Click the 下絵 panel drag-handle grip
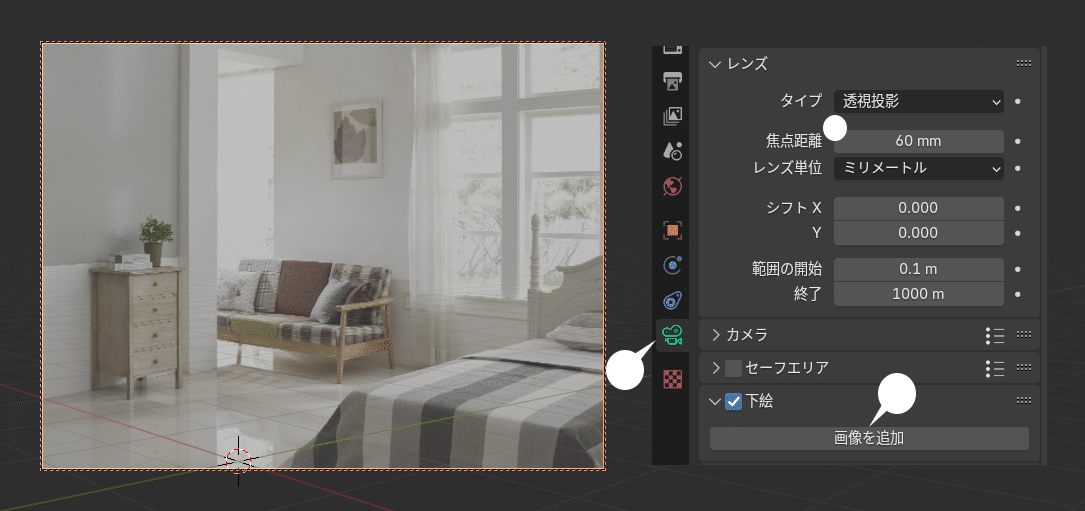This screenshot has width=1085, height=511. point(1024,401)
